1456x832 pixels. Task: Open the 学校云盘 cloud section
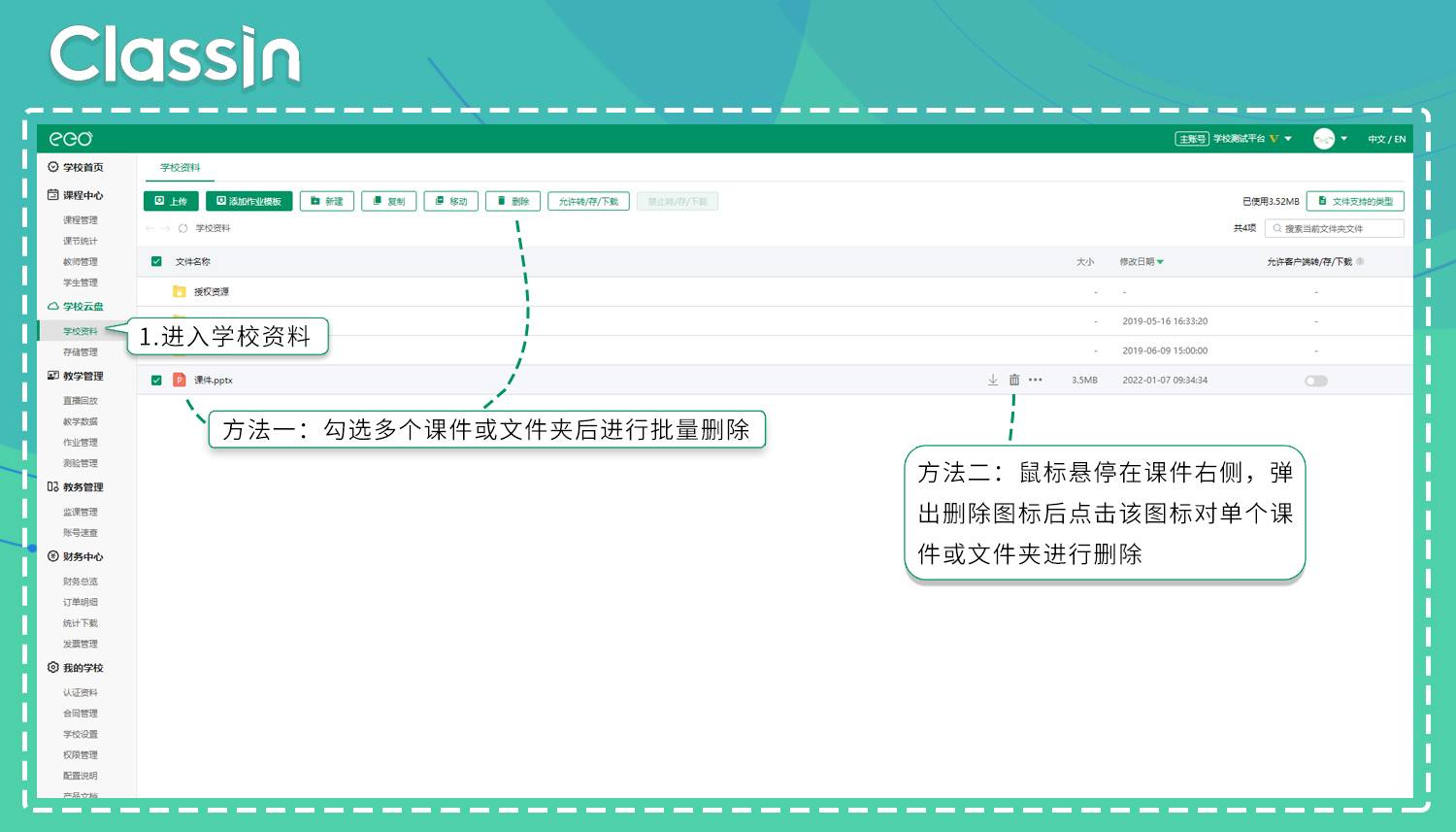click(x=75, y=306)
